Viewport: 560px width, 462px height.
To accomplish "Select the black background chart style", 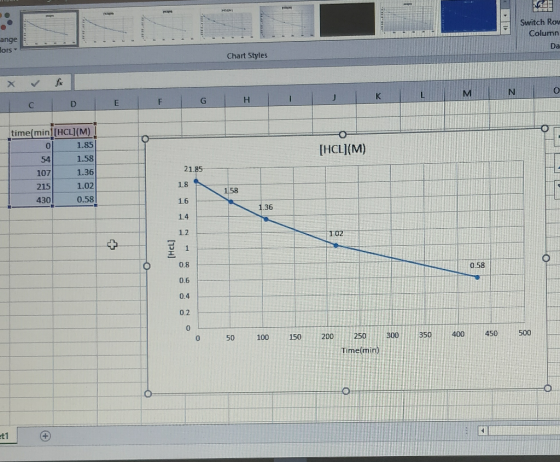I will tap(347, 19).
